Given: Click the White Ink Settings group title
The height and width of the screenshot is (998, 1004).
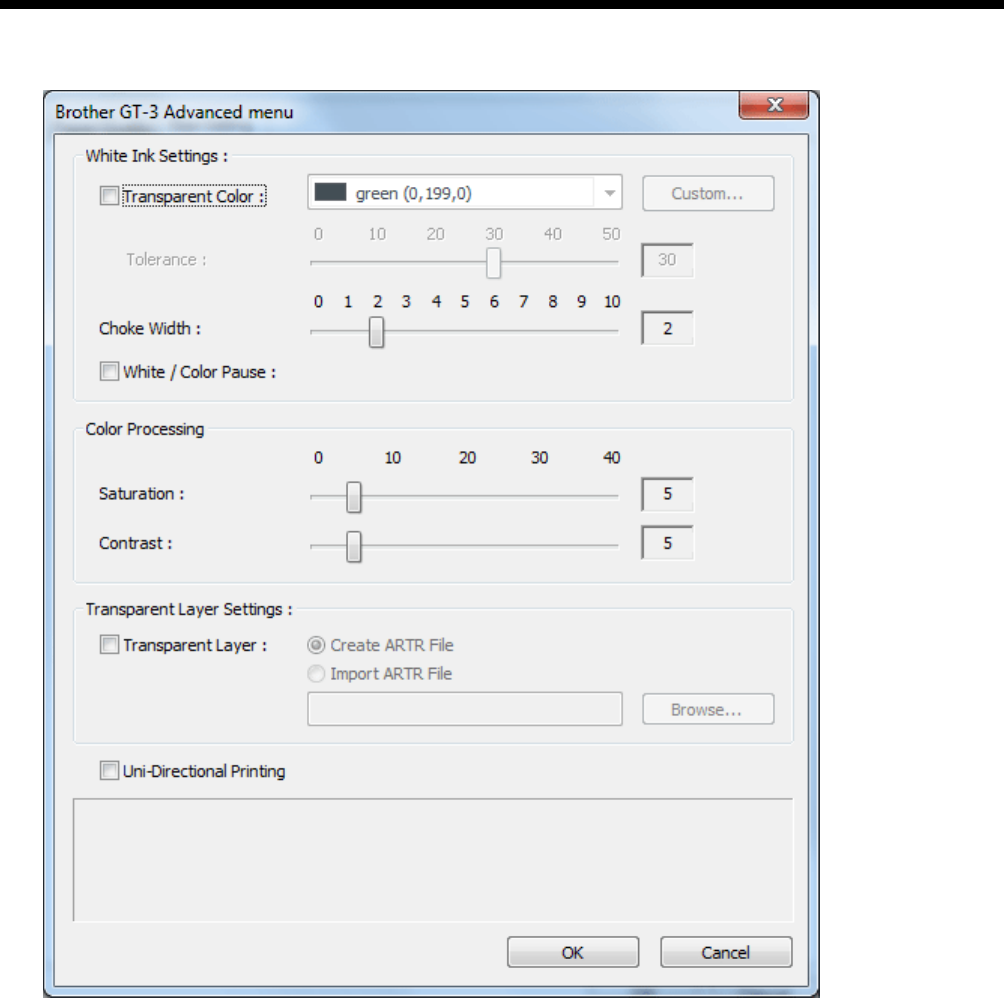Looking at the screenshot, I should (156, 156).
